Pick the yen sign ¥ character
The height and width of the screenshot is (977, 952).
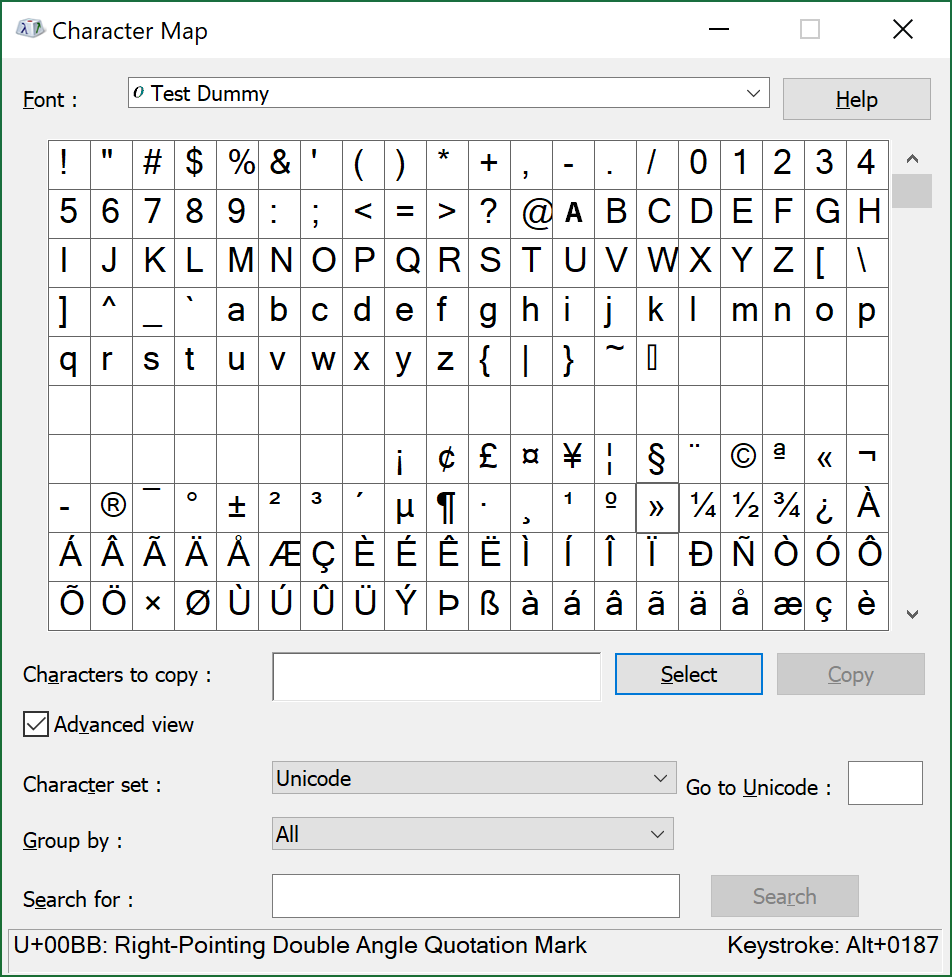573,459
